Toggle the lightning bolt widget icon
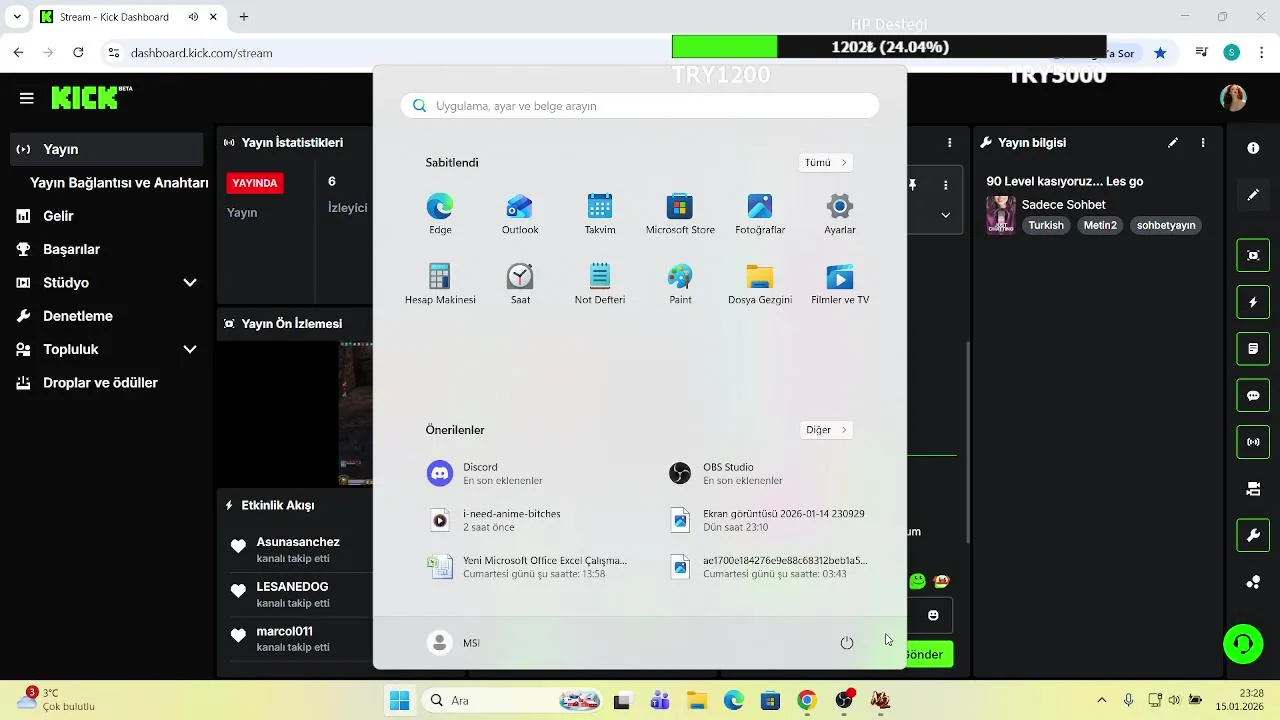Screen dimensions: 1280x720 (1253, 302)
